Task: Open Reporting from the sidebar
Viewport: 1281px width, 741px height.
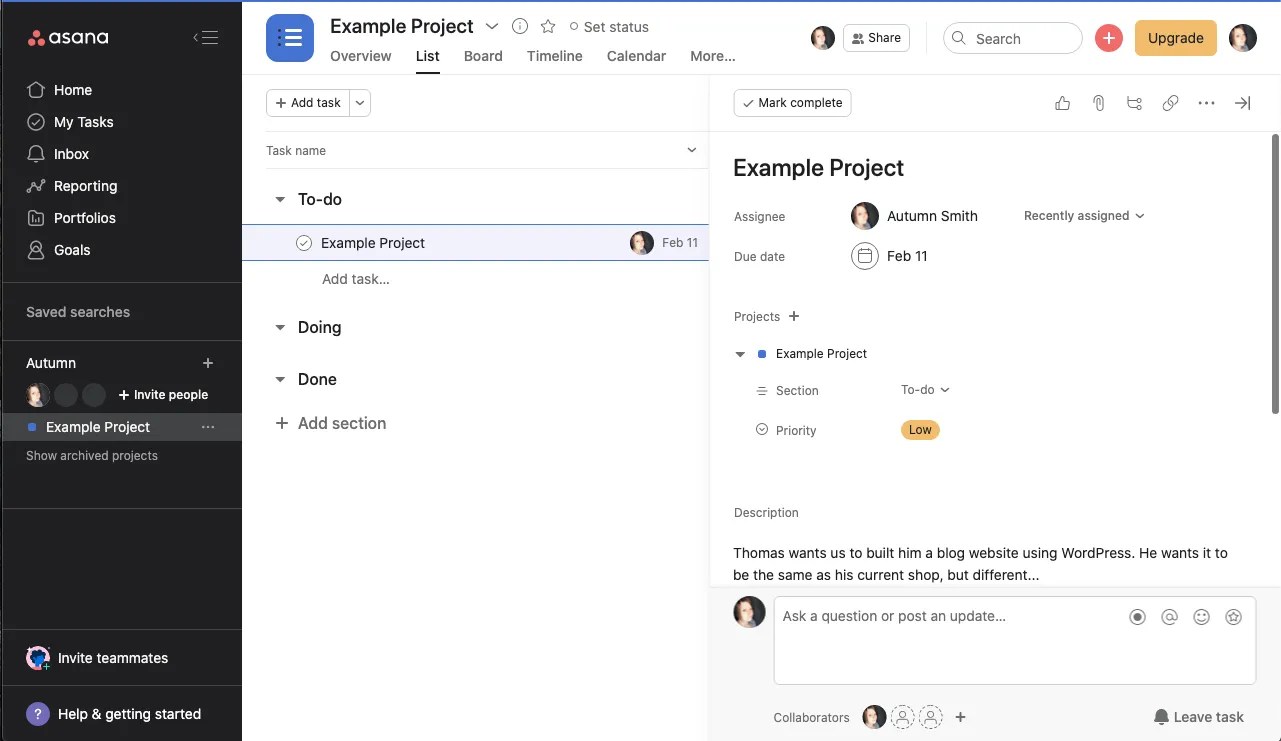Action: coord(83,185)
